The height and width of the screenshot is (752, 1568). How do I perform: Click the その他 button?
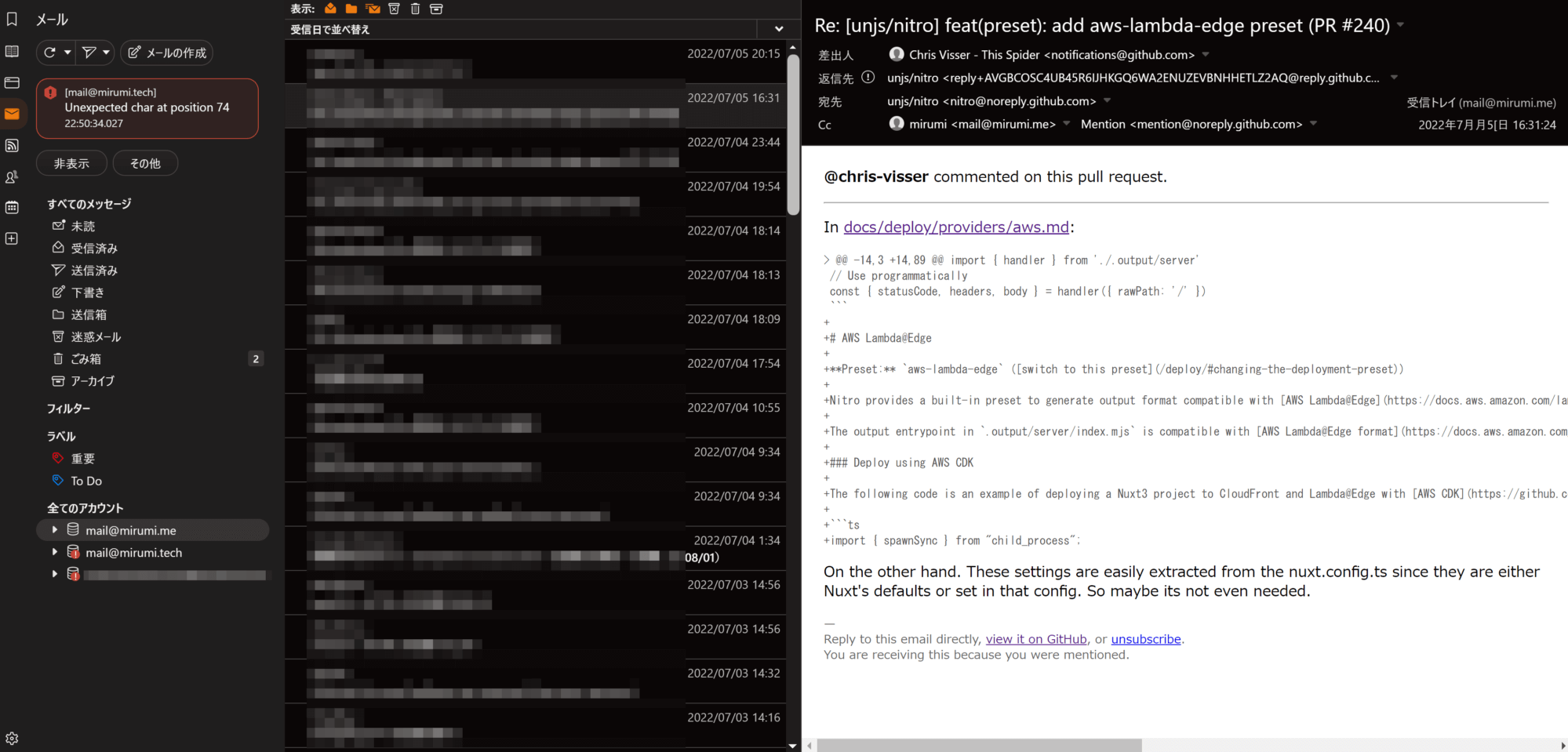pyautogui.click(x=145, y=163)
